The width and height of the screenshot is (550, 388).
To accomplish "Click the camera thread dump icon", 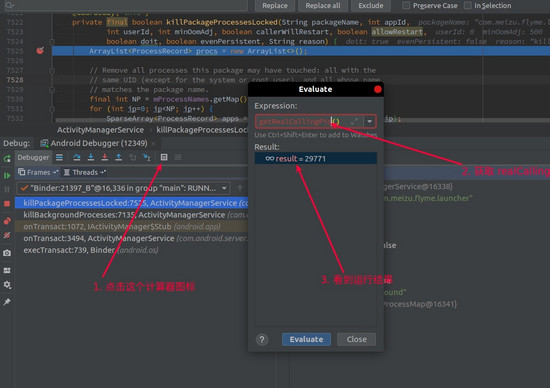I will coord(7,253).
